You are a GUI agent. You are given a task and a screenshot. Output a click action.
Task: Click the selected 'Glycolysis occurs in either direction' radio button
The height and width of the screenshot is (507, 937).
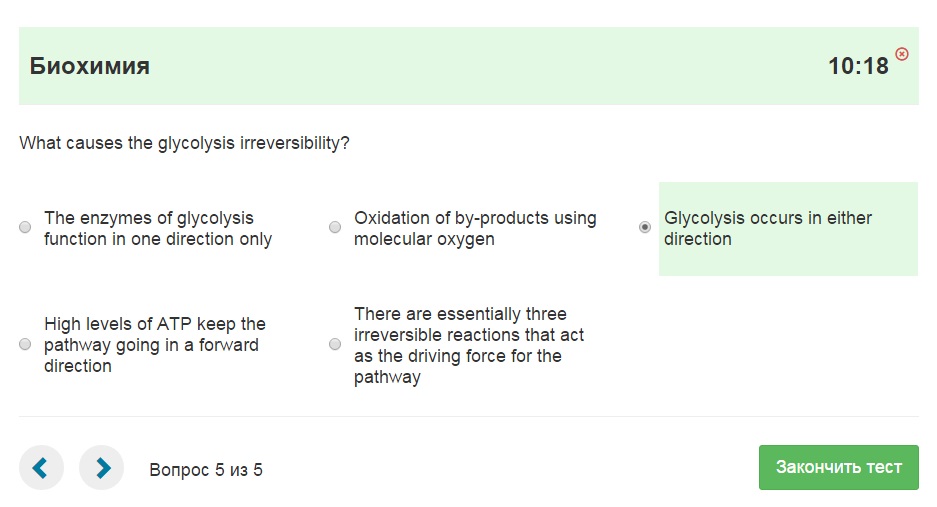(645, 228)
